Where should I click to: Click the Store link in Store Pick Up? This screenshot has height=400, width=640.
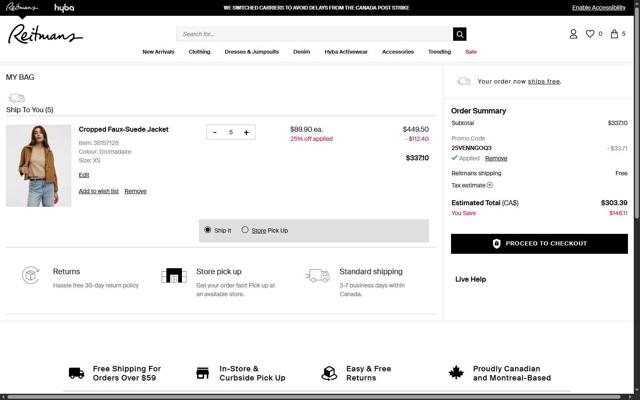[x=259, y=231]
